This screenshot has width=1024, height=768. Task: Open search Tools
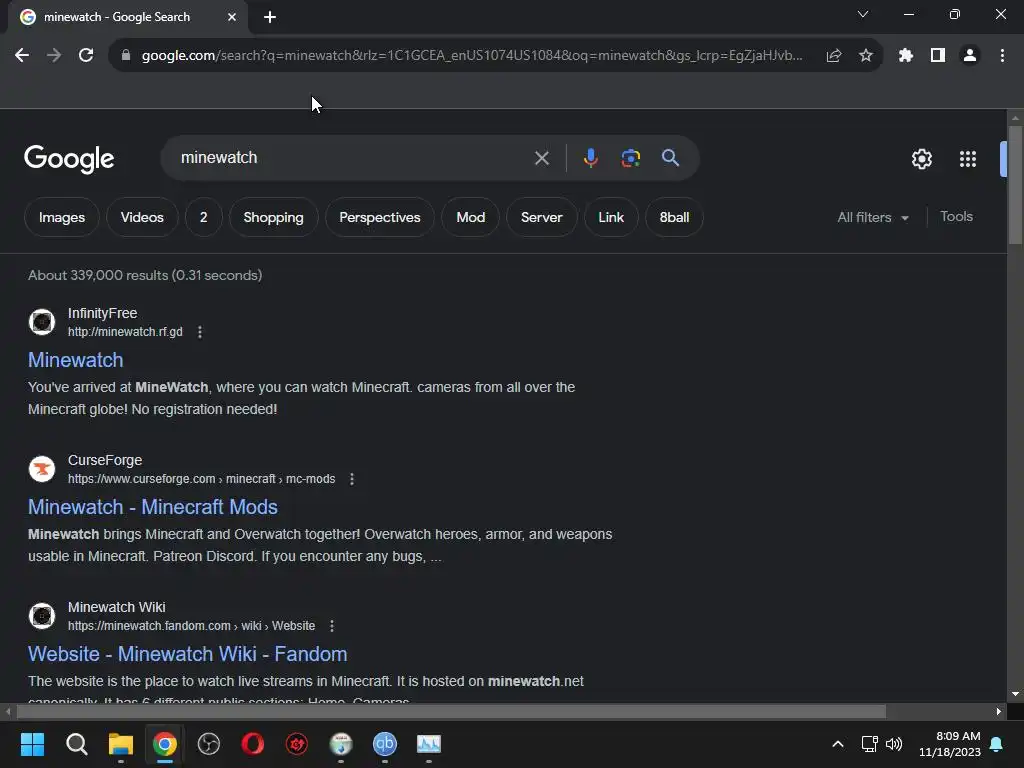956,217
